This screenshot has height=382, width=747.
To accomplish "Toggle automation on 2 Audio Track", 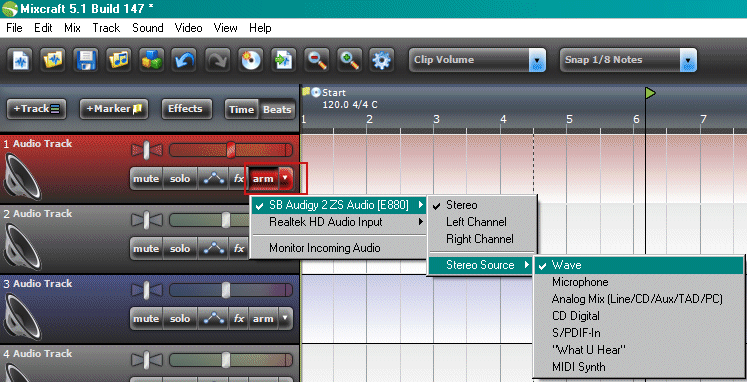I will (214, 249).
